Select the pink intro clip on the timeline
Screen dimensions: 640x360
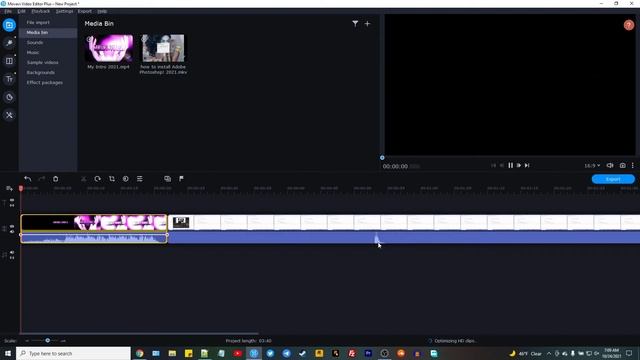94,223
